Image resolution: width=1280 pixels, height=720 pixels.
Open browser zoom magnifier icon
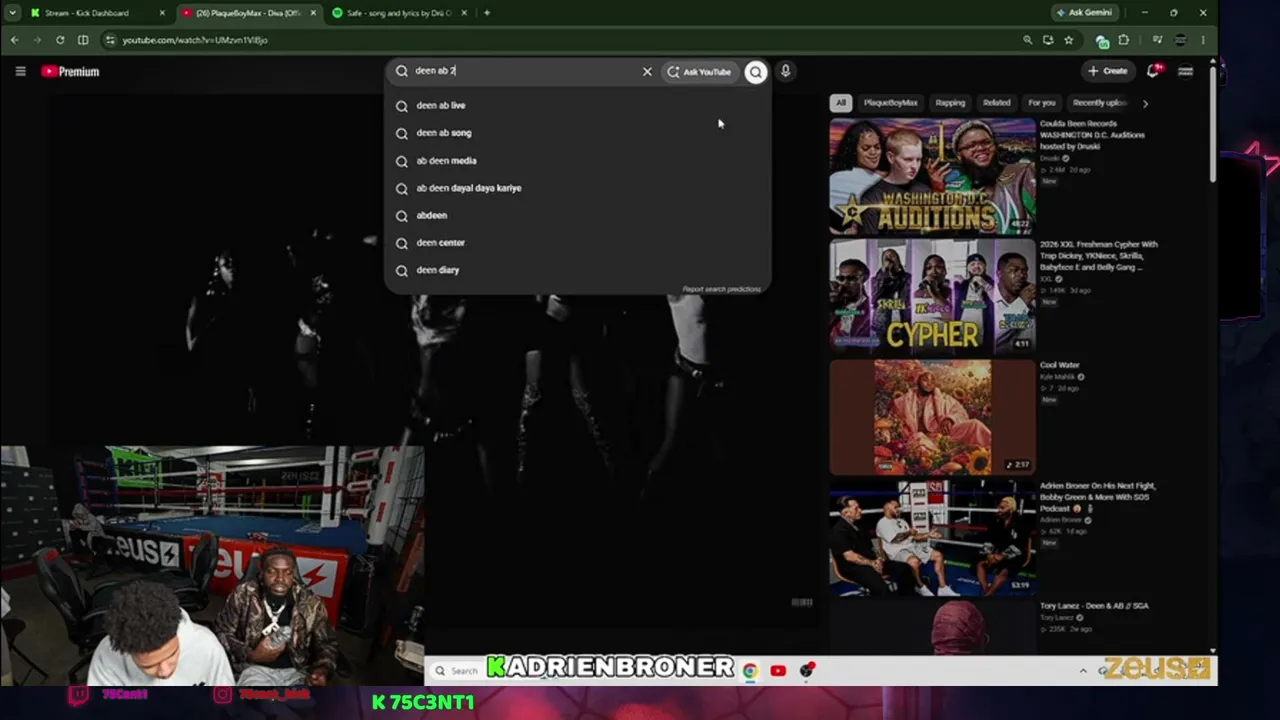(1027, 40)
